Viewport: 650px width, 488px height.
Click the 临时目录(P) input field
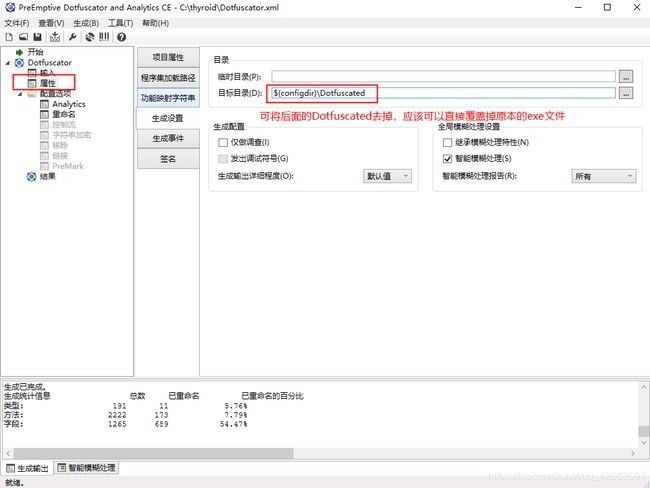tap(444, 77)
